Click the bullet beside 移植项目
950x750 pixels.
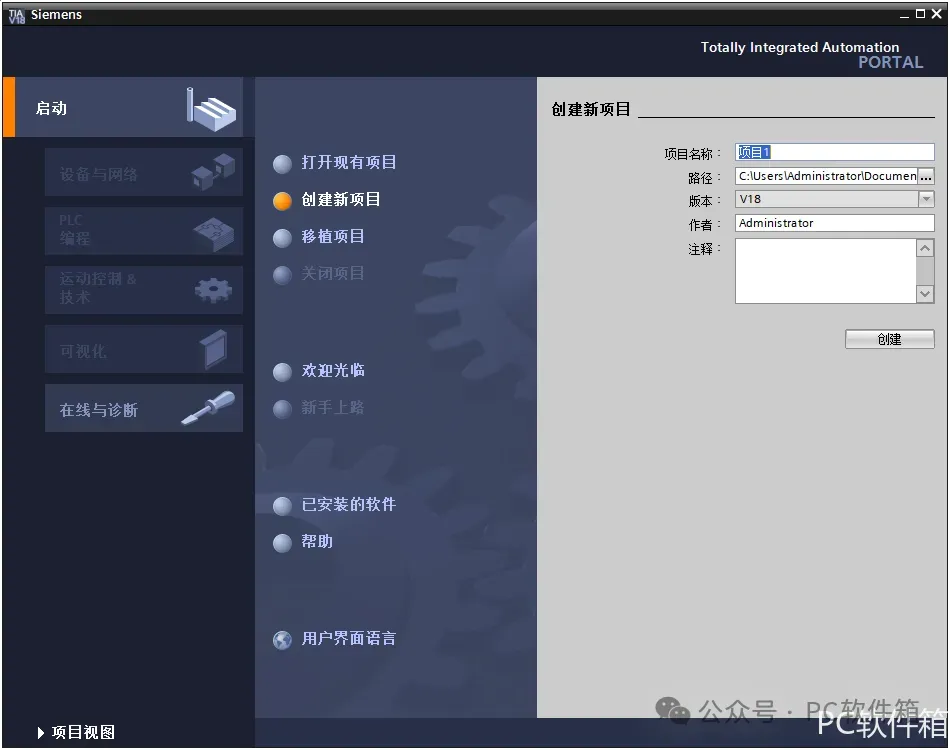282,238
